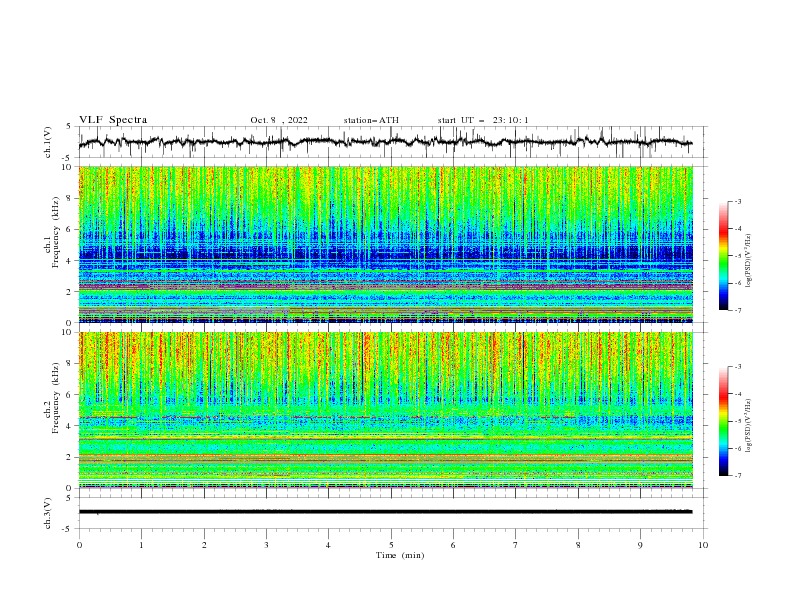Screen dimensions: 792x612
Task: Click the time axis tick label "8"
Action: coord(578,545)
